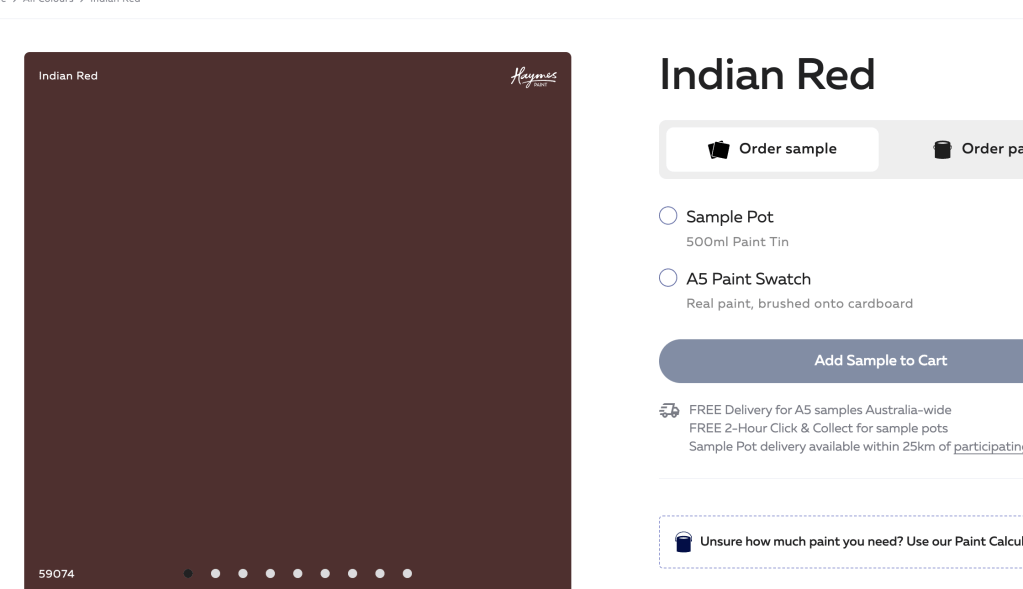Go to the second carousel slide dot
Image resolution: width=1023 pixels, height=589 pixels.
215,574
